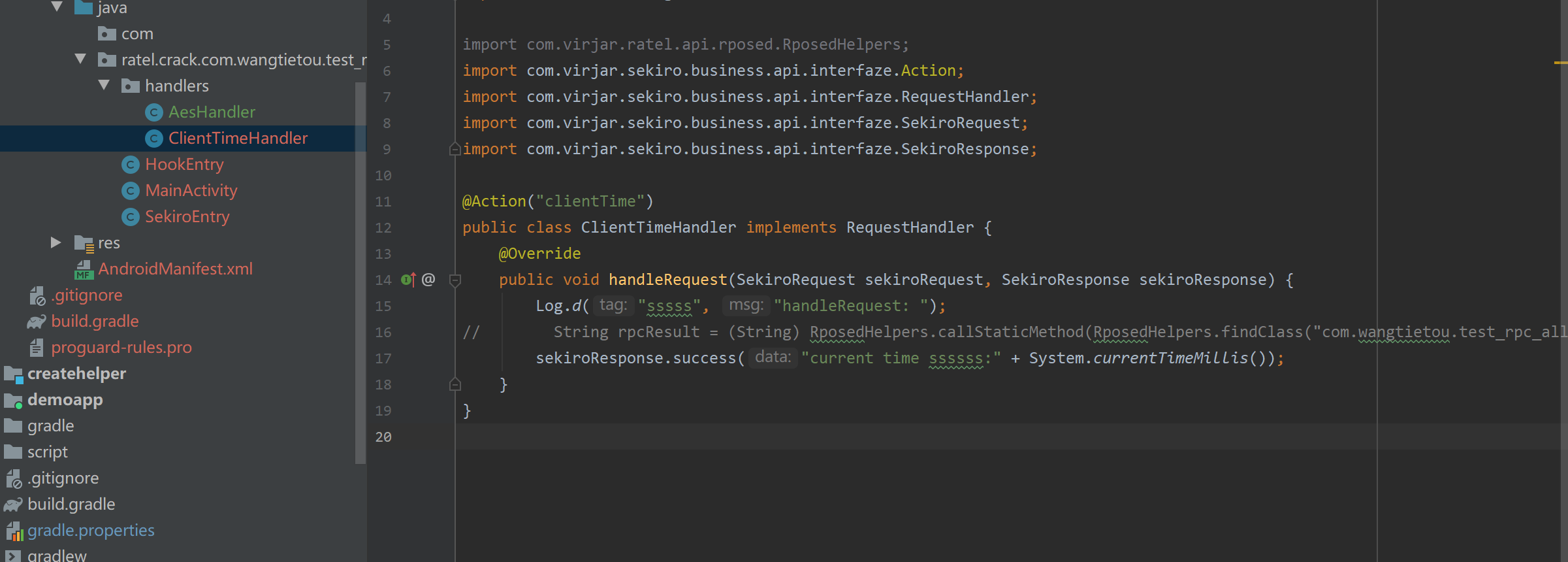Click the SekiroEntry class icon

tap(131, 217)
